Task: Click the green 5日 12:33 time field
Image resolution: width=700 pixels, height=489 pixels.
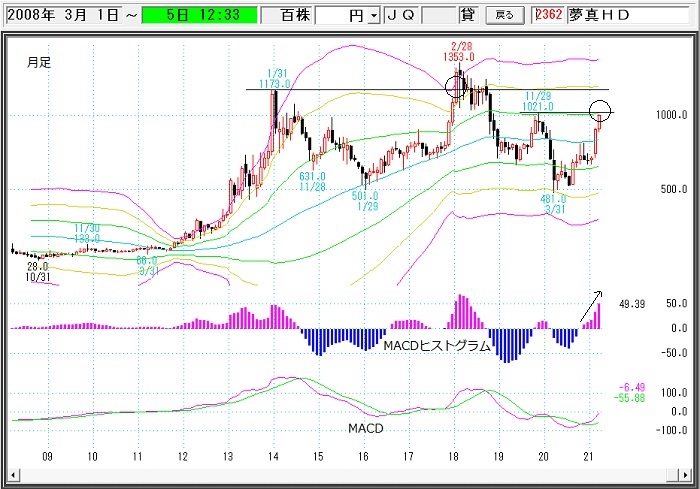Action: [200, 15]
